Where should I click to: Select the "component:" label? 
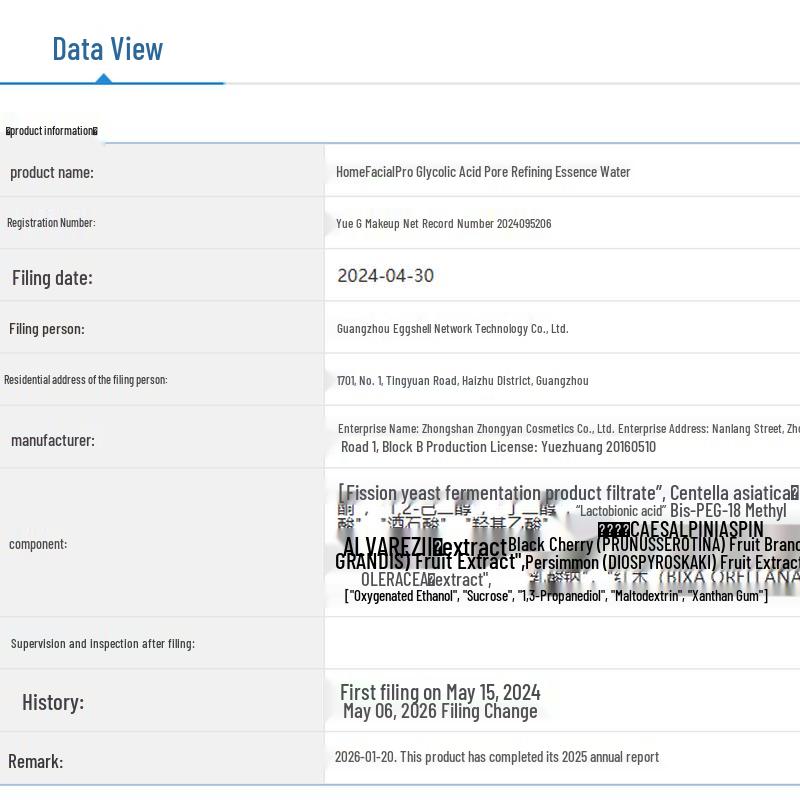pos(38,544)
